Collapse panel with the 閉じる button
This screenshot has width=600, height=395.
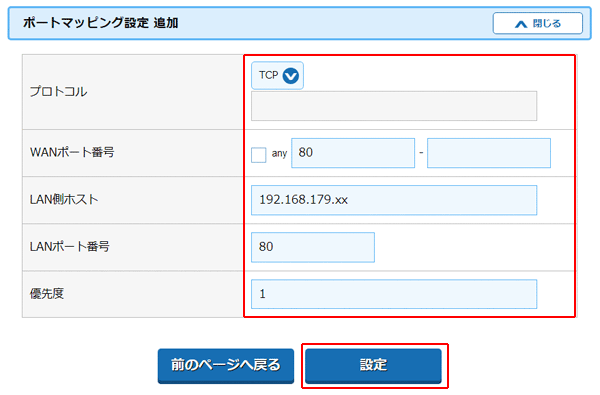(538, 23)
